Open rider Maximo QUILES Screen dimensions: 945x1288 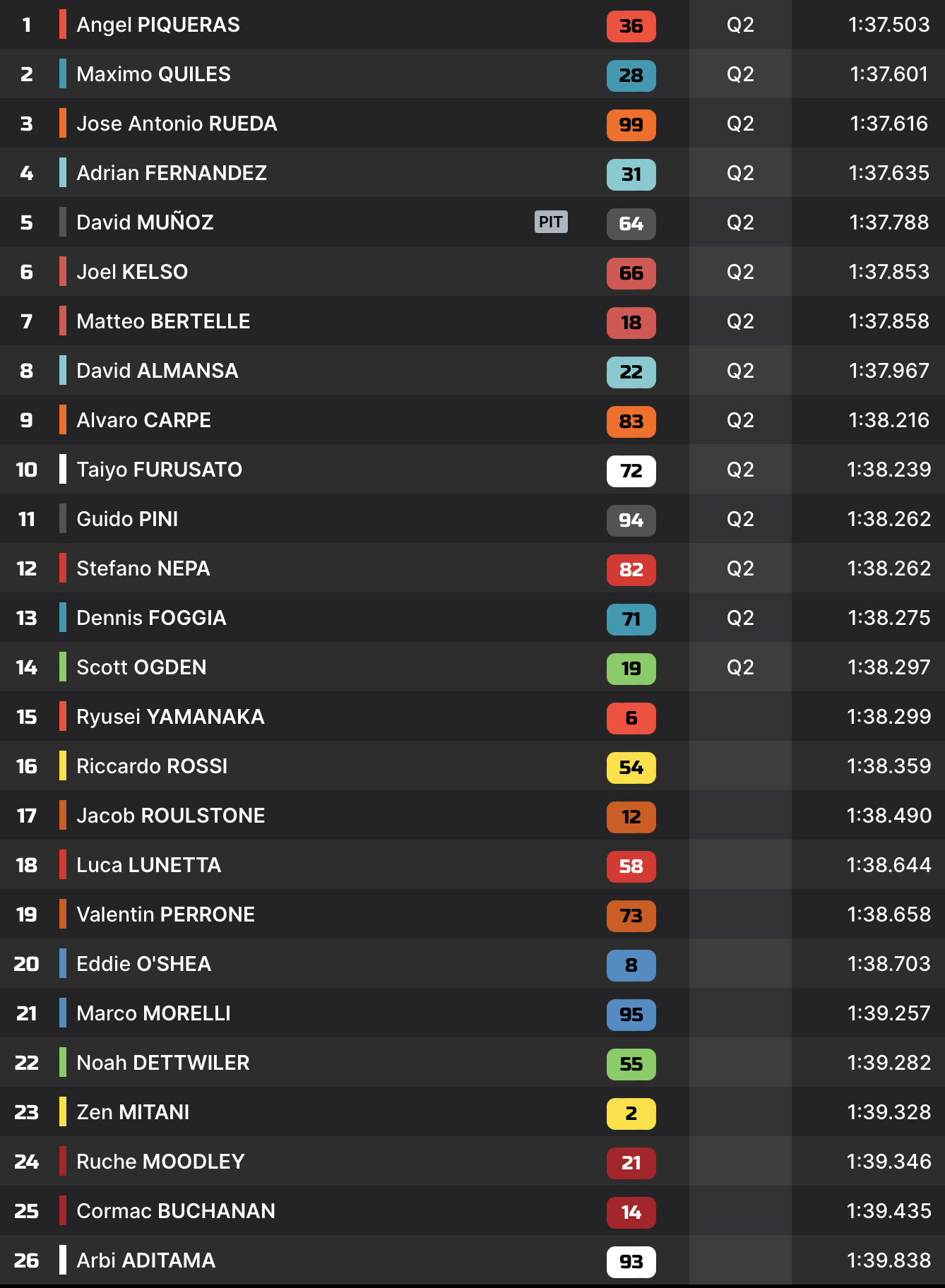153,74
